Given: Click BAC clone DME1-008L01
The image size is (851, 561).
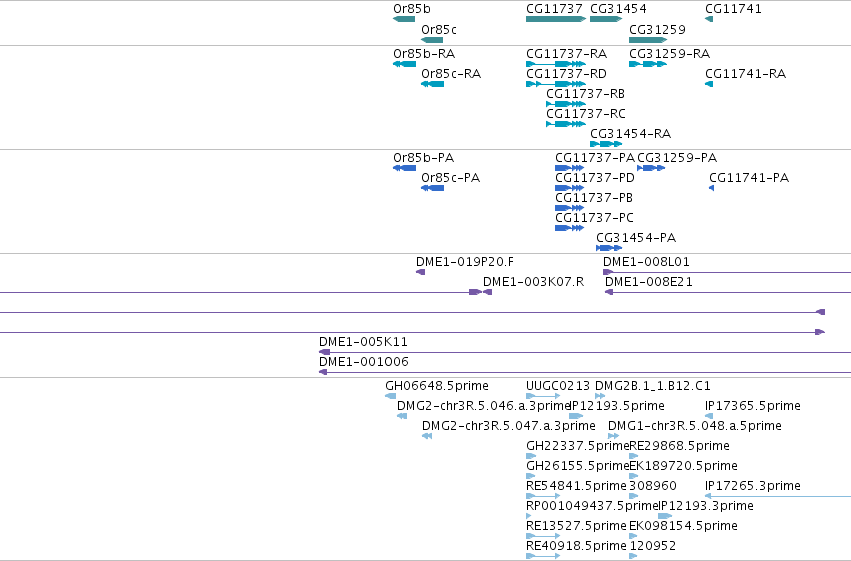Looking at the screenshot, I should tap(646, 262).
